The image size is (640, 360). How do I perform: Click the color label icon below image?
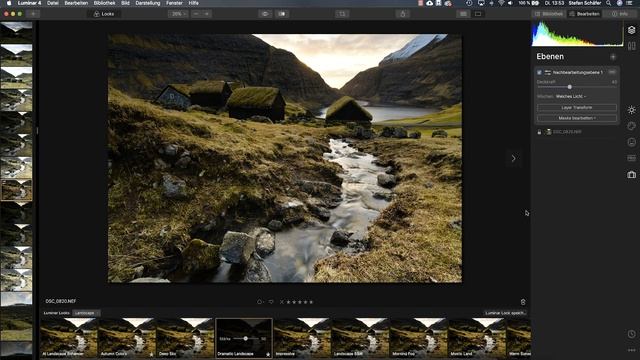tap(260, 302)
